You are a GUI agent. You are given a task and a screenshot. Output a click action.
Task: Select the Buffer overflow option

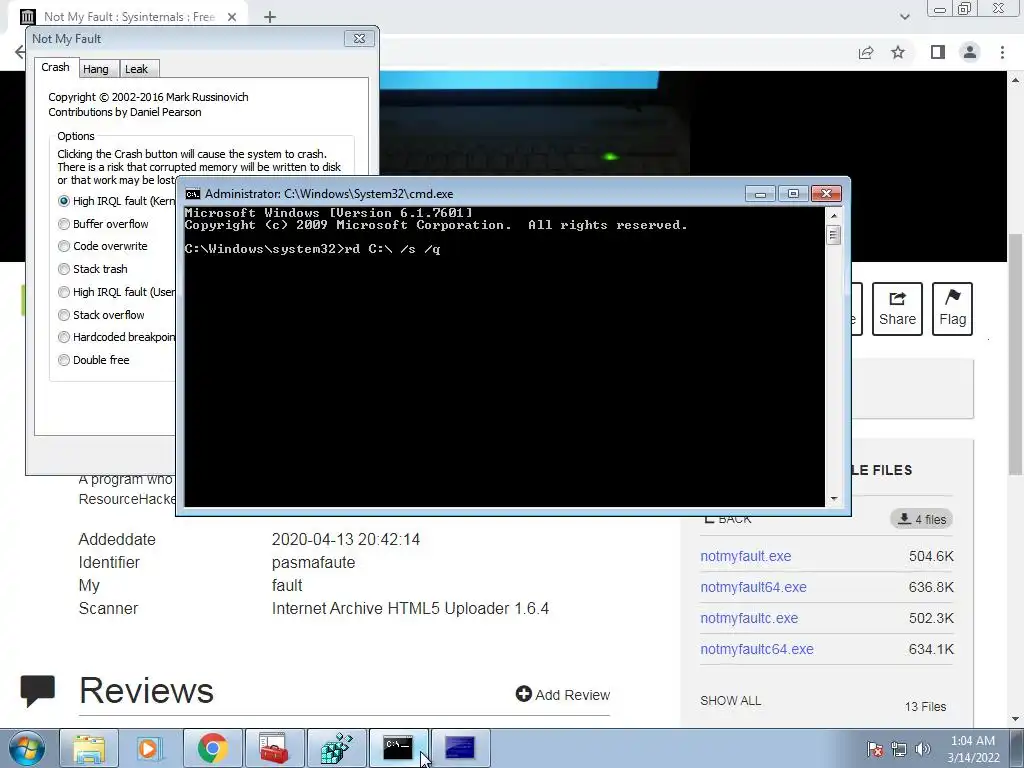coord(103,224)
